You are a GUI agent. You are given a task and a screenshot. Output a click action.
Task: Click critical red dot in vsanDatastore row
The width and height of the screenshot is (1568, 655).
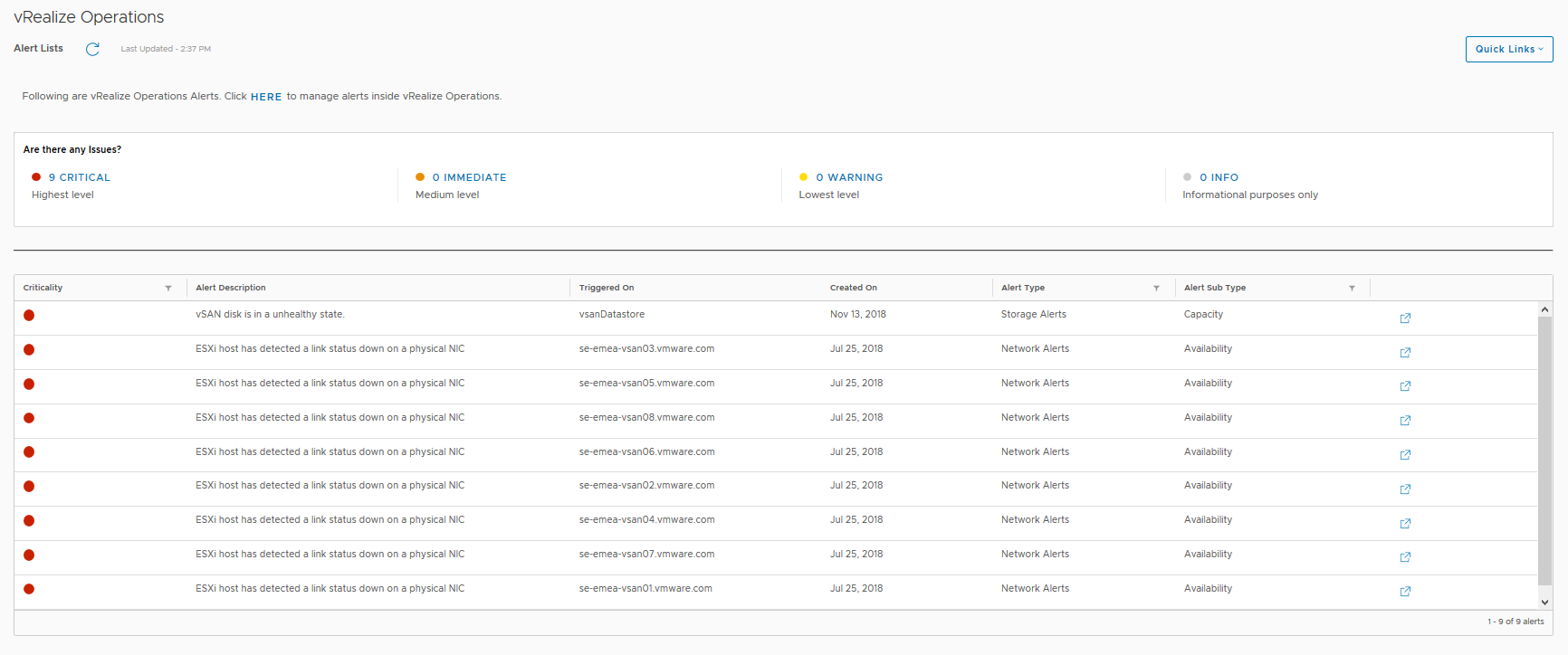pos(29,315)
